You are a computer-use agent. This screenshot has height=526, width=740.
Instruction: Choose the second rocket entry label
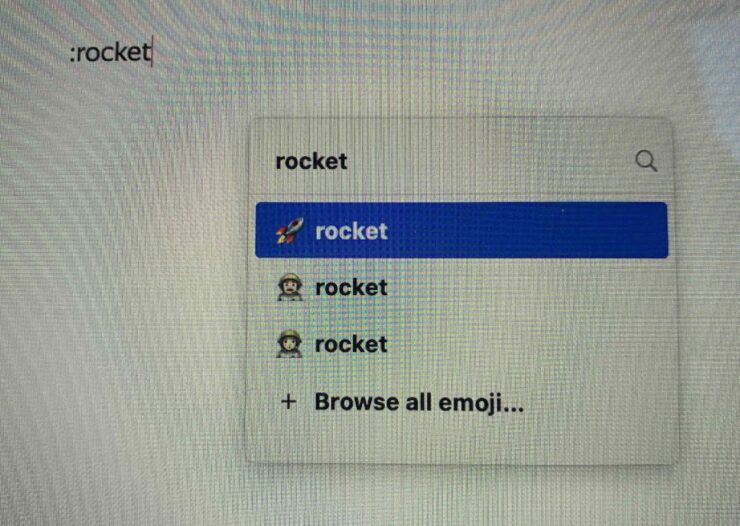[x=351, y=287]
